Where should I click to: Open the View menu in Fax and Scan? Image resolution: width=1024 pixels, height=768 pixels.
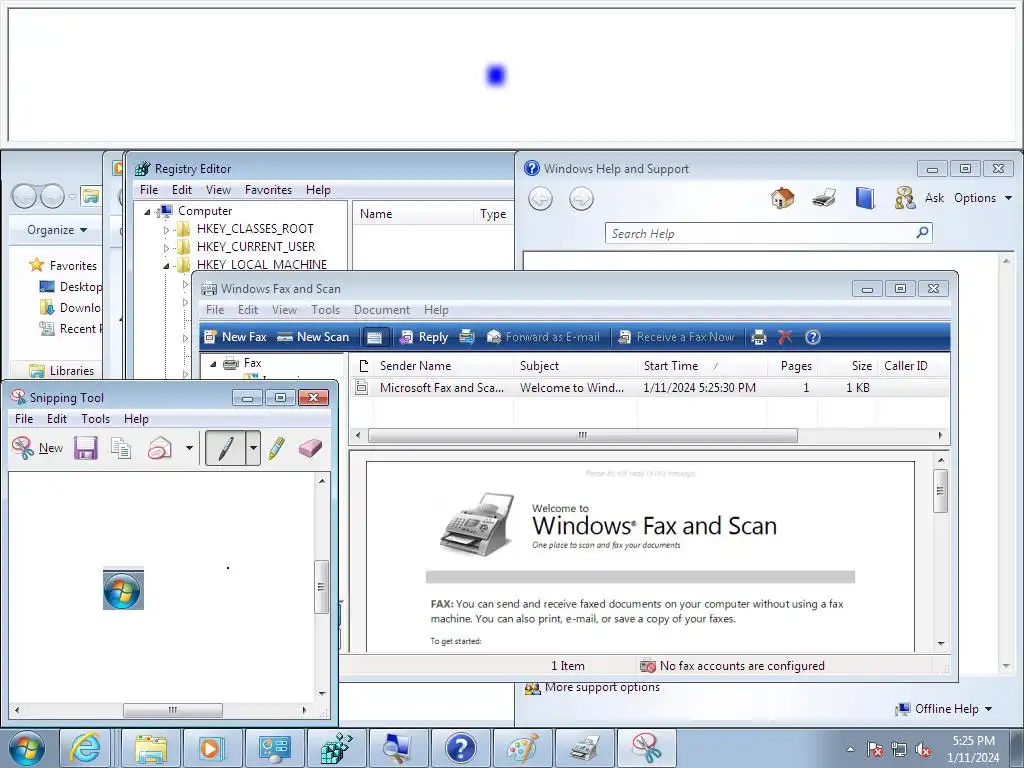coord(284,310)
